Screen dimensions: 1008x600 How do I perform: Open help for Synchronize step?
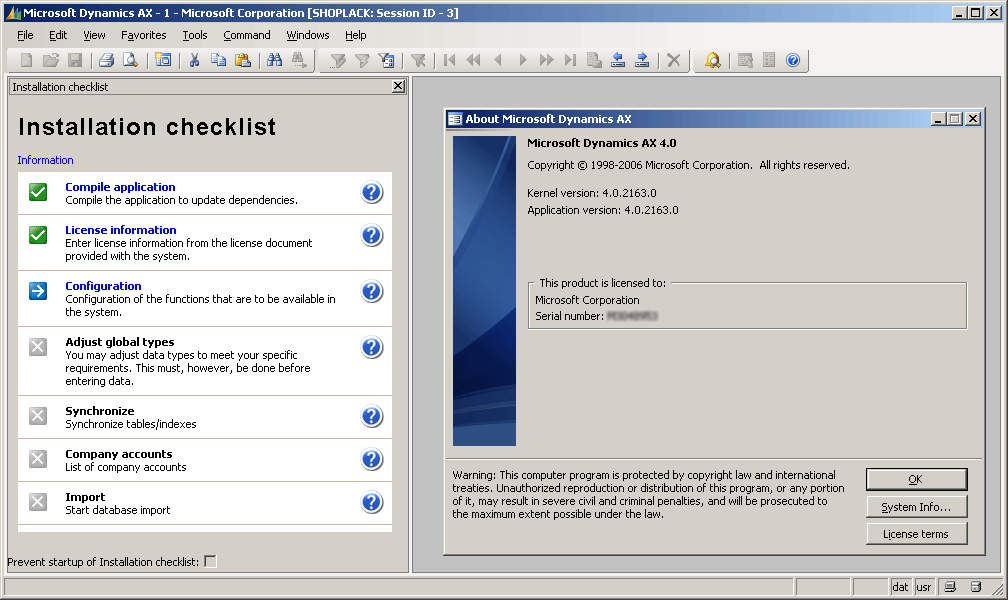372,416
